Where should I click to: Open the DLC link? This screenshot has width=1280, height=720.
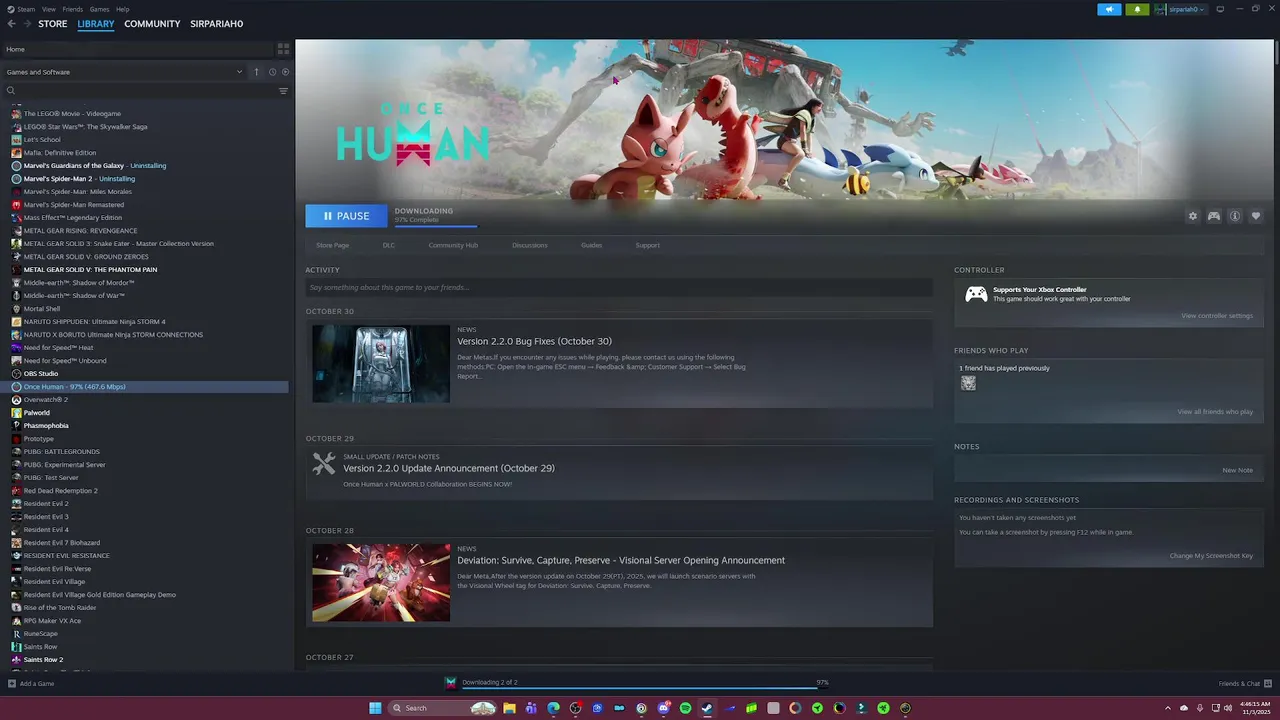(x=389, y=245)
